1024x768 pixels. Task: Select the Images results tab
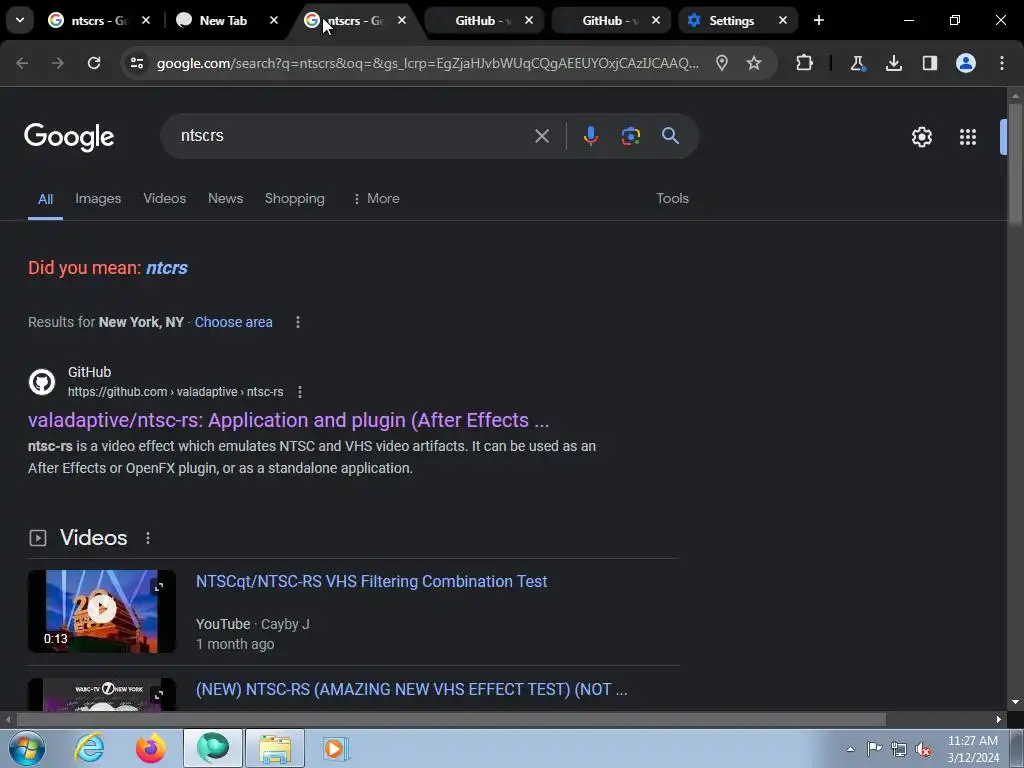point(98,199)
